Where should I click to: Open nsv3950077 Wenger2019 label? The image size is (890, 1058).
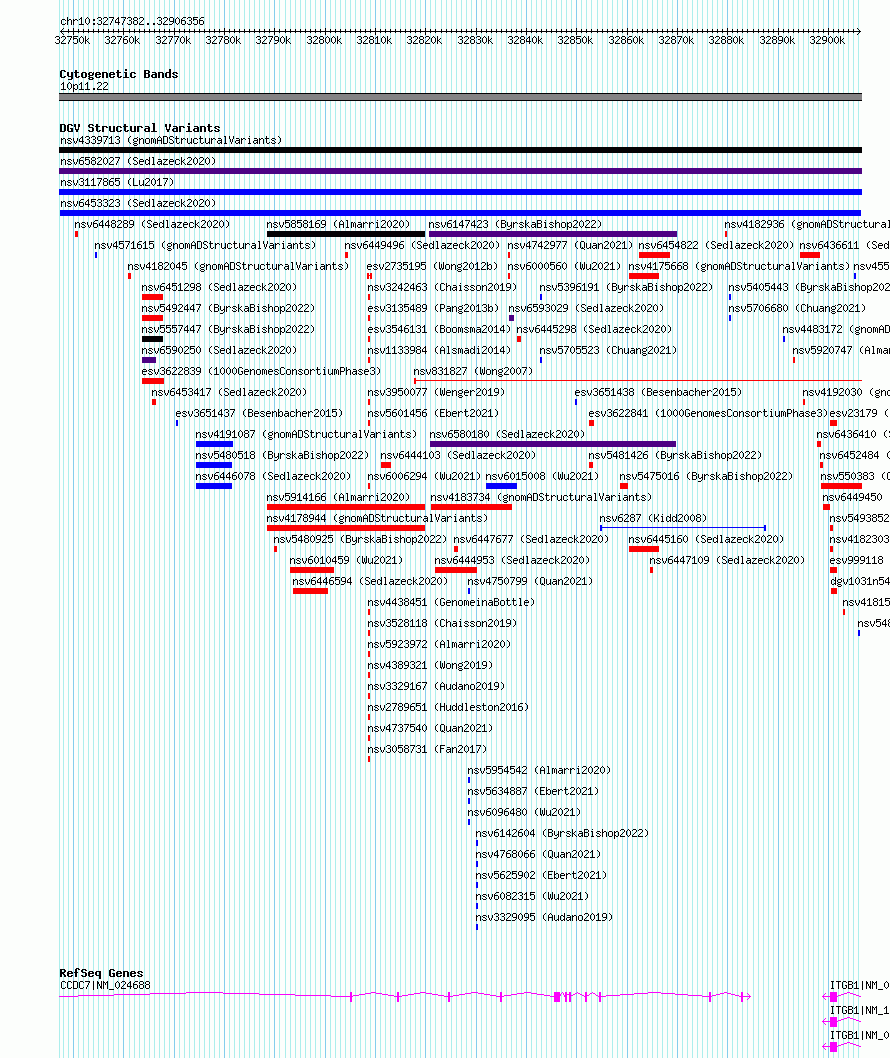click(x=436, y=392)
